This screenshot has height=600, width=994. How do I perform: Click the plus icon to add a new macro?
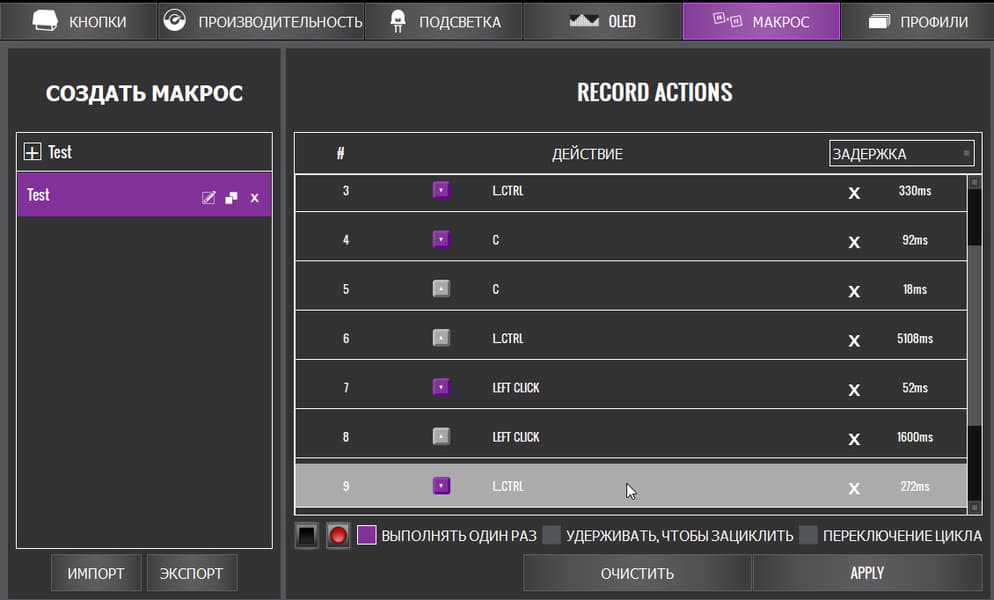pos(32,152)
